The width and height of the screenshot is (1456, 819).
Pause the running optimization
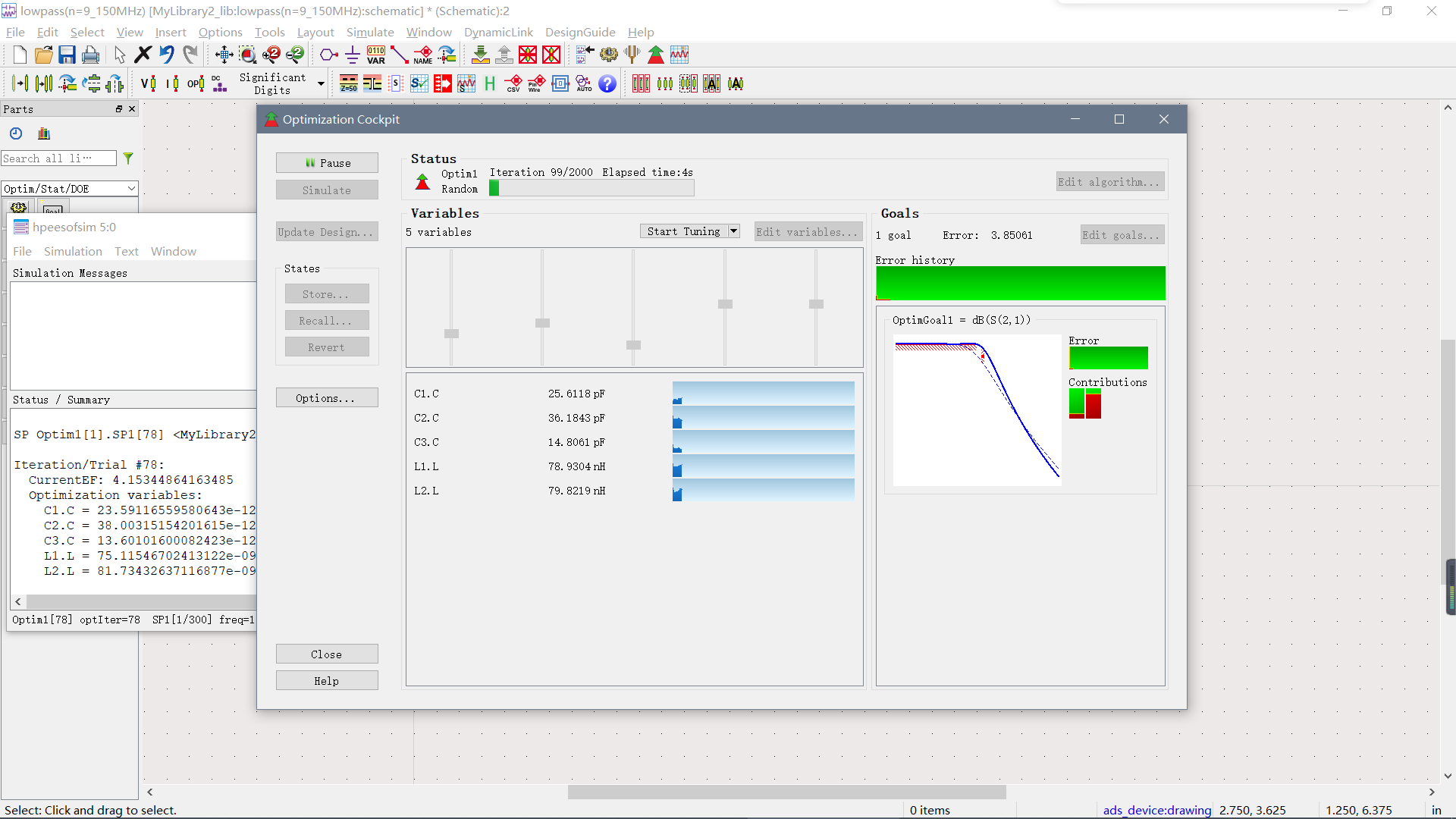coord(327,163)
